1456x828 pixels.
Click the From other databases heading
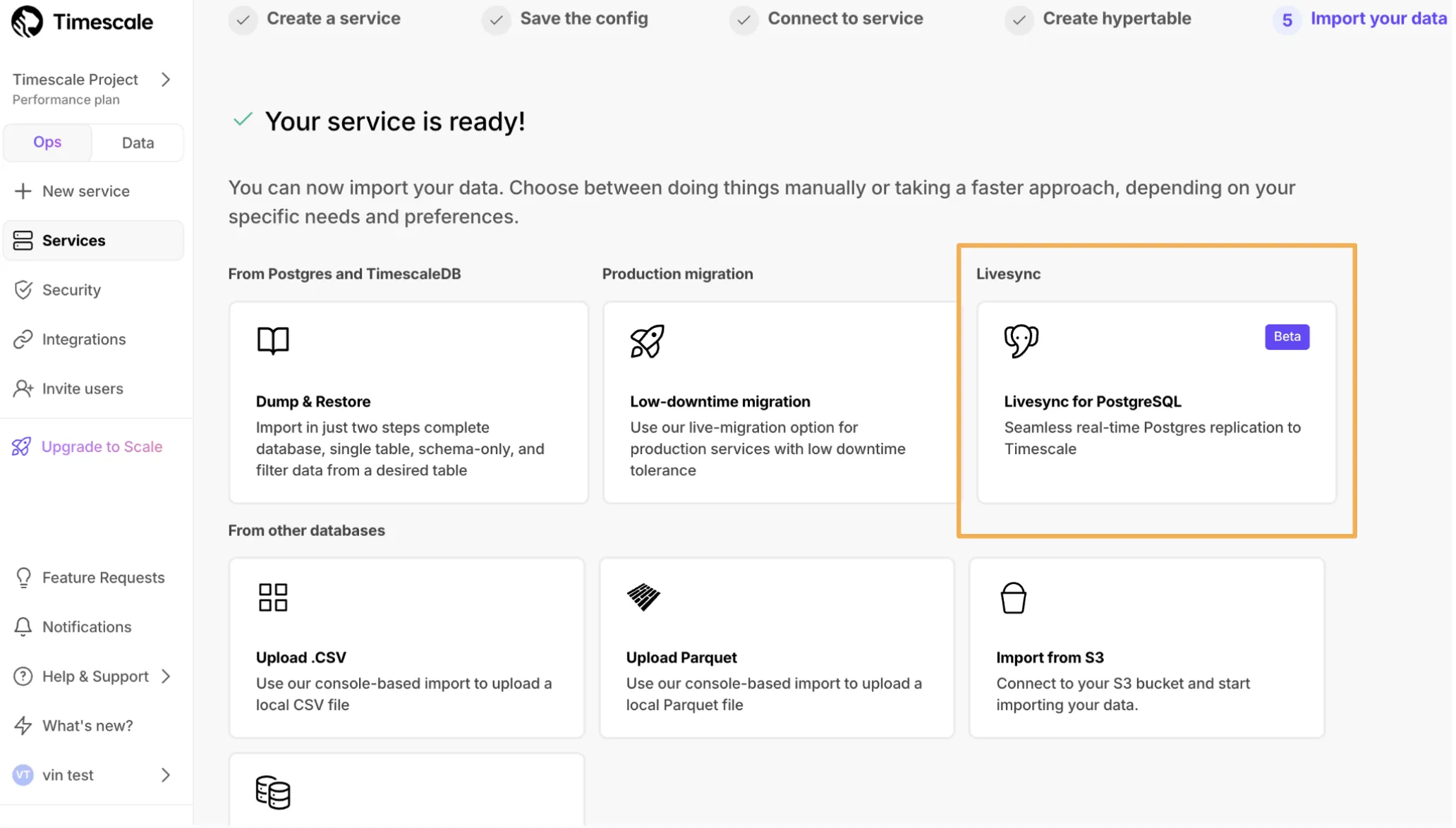[306, 530]
